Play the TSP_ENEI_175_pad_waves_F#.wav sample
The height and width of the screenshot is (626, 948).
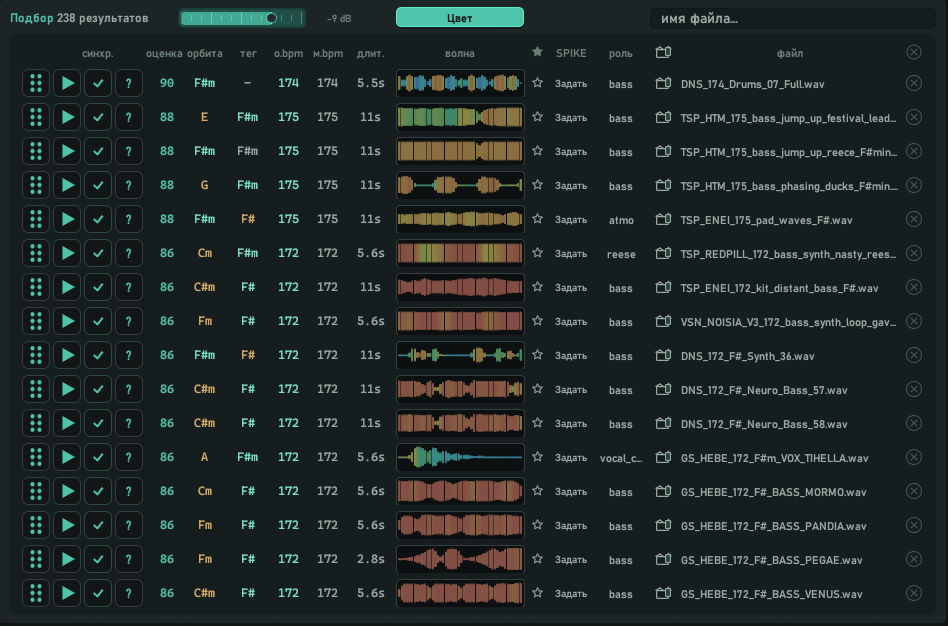[67, 219]
